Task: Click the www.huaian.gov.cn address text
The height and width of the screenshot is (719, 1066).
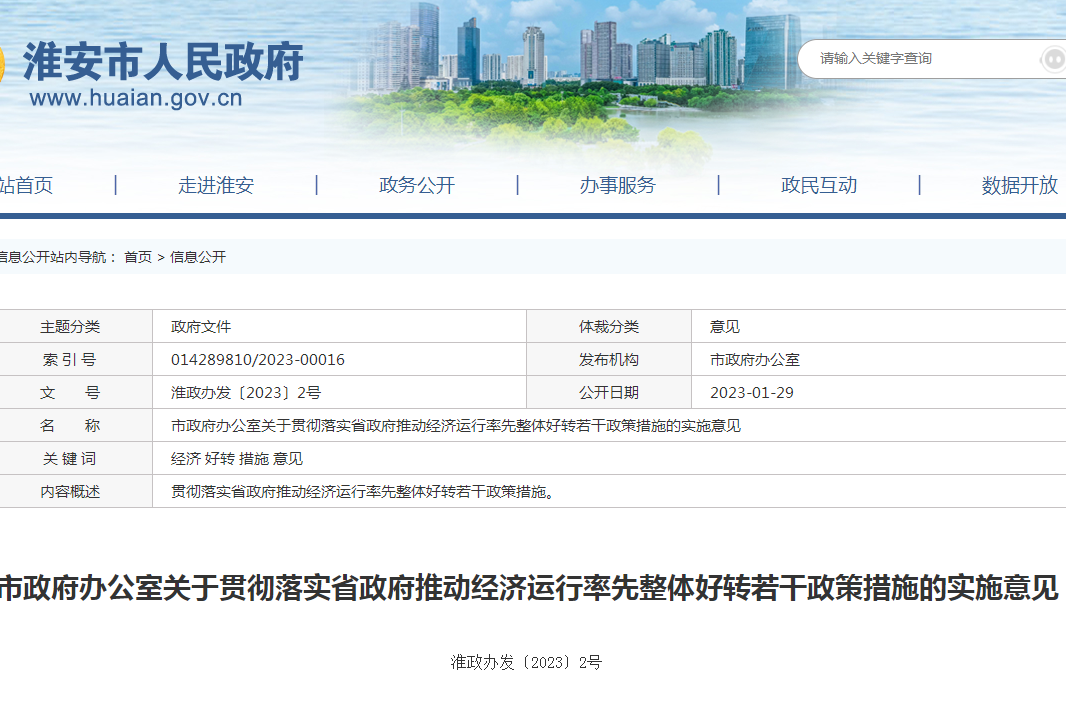Action: (136, 98)
